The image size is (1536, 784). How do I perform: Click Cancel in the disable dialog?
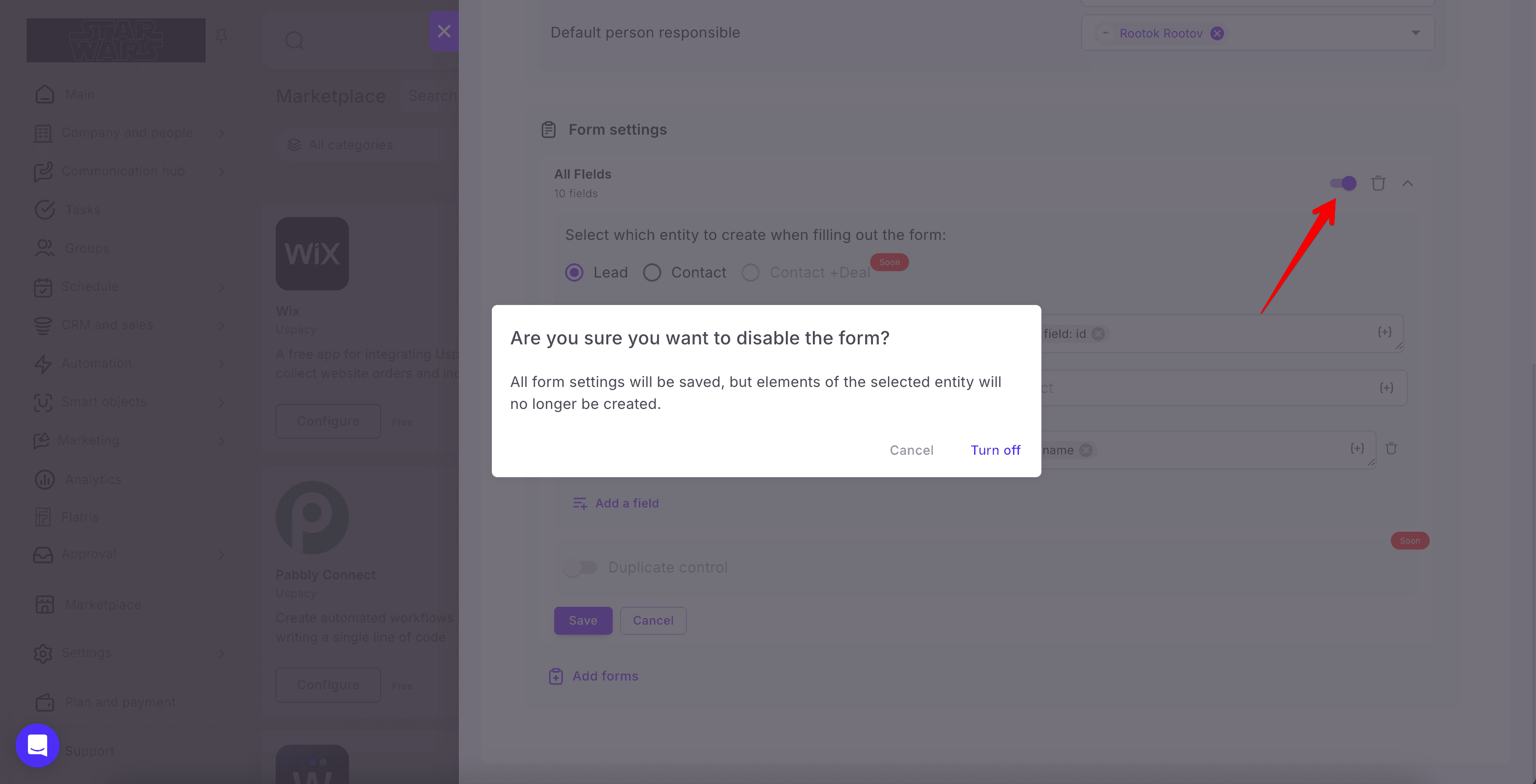click(912, 450)
